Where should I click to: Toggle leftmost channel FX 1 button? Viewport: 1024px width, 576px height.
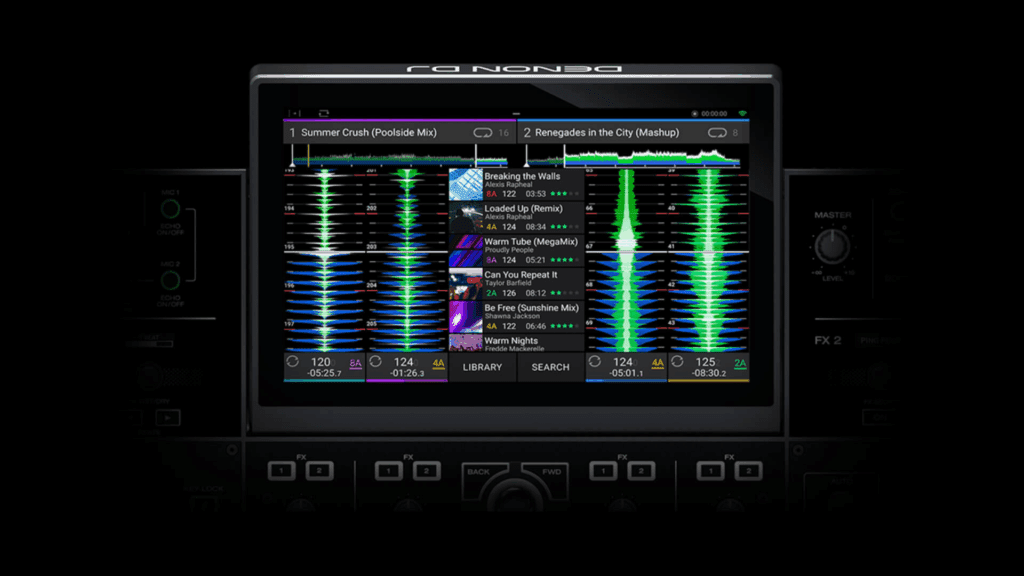281,471
